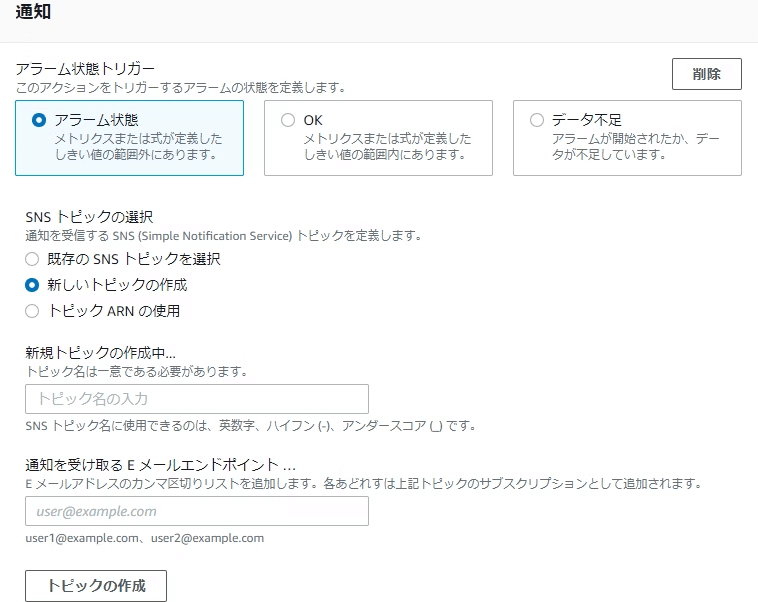Select the データ不足 trigger option
This screenshot has height=602, width=758.
coord(537,120)
